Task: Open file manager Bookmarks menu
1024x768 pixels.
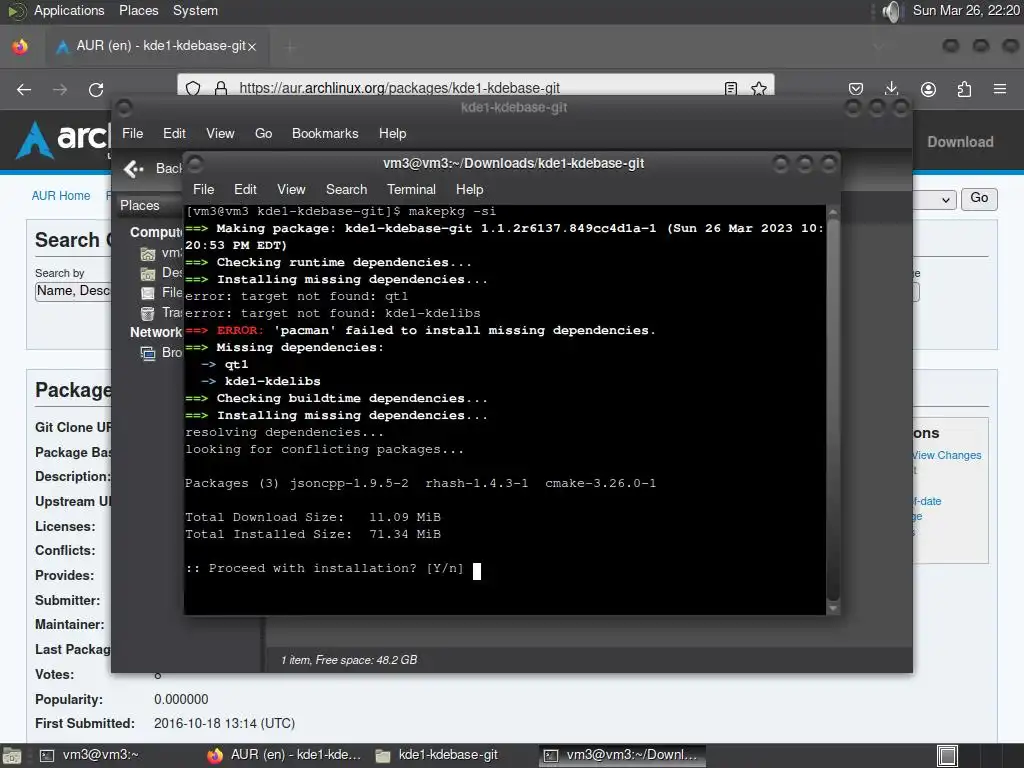Action: (325, 133)
